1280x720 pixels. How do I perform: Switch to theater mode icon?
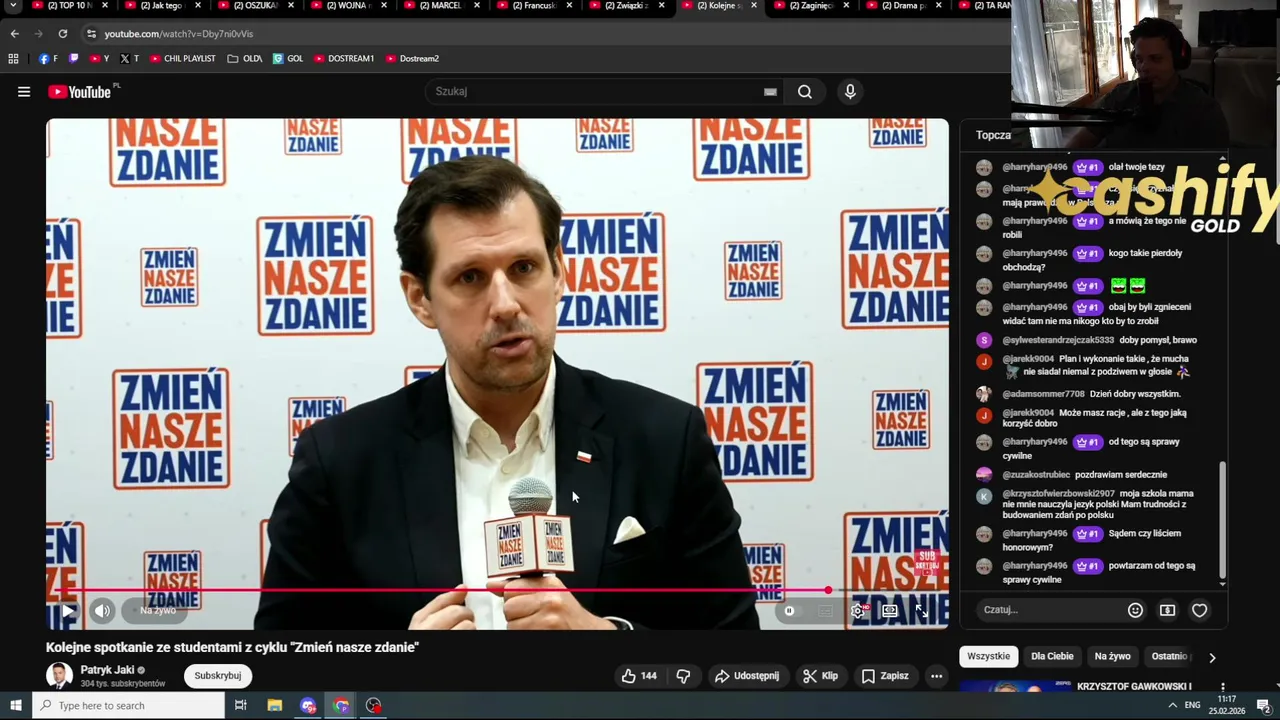click(889, 610)
